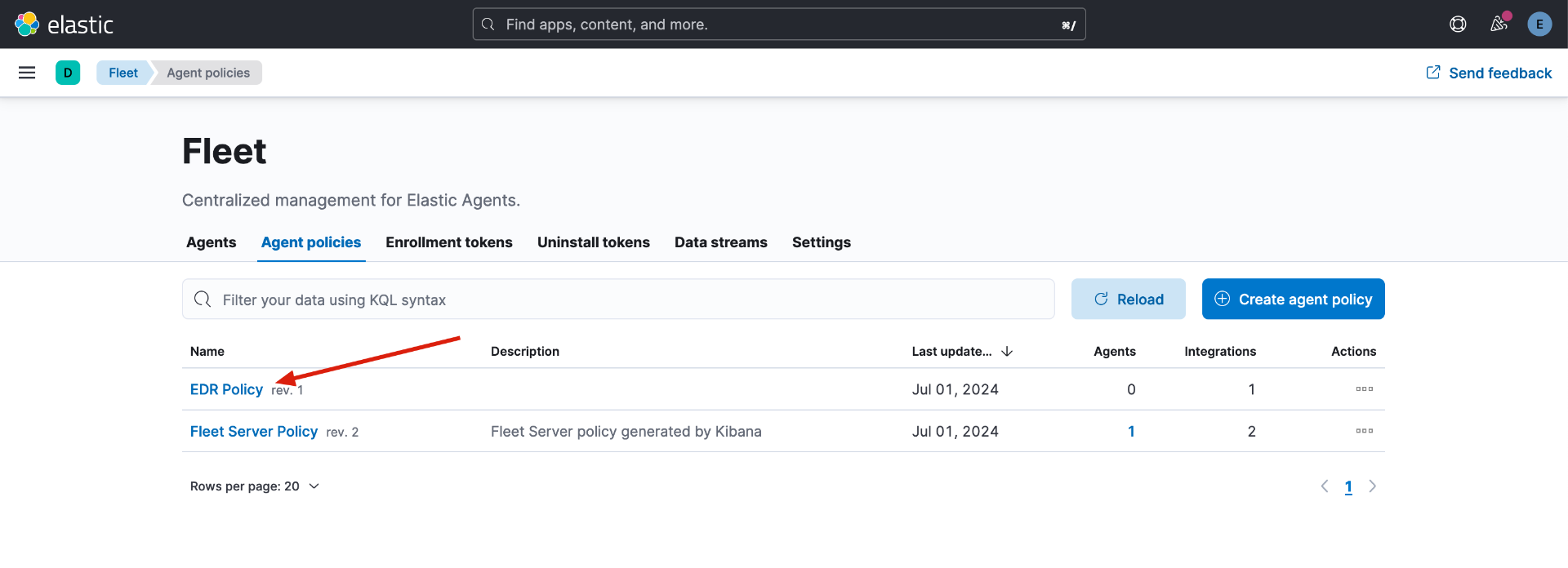The width and height of the screenshot is (1568, 568).
Task: Open the newsfeed notifications icon
Action: 1499,24
